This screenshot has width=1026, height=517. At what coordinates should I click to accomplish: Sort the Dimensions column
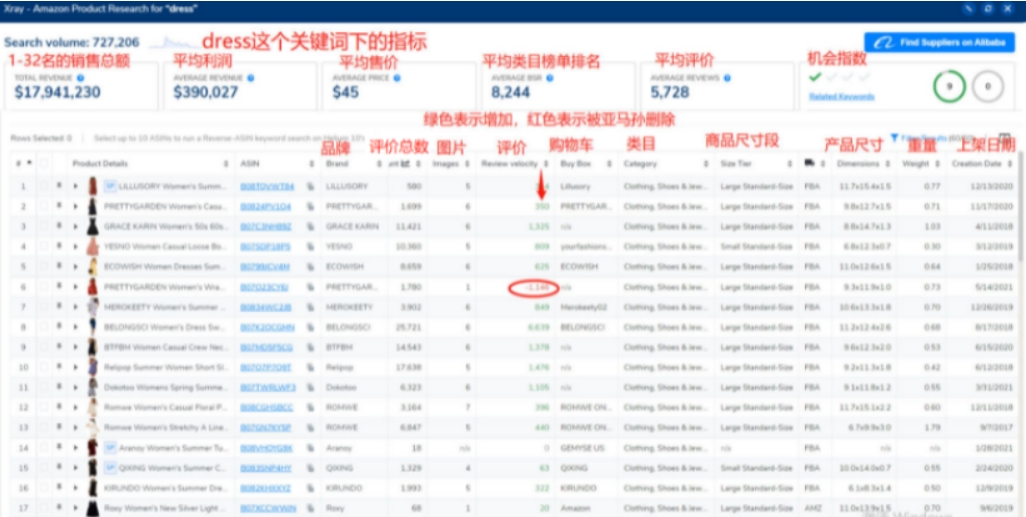889,164
